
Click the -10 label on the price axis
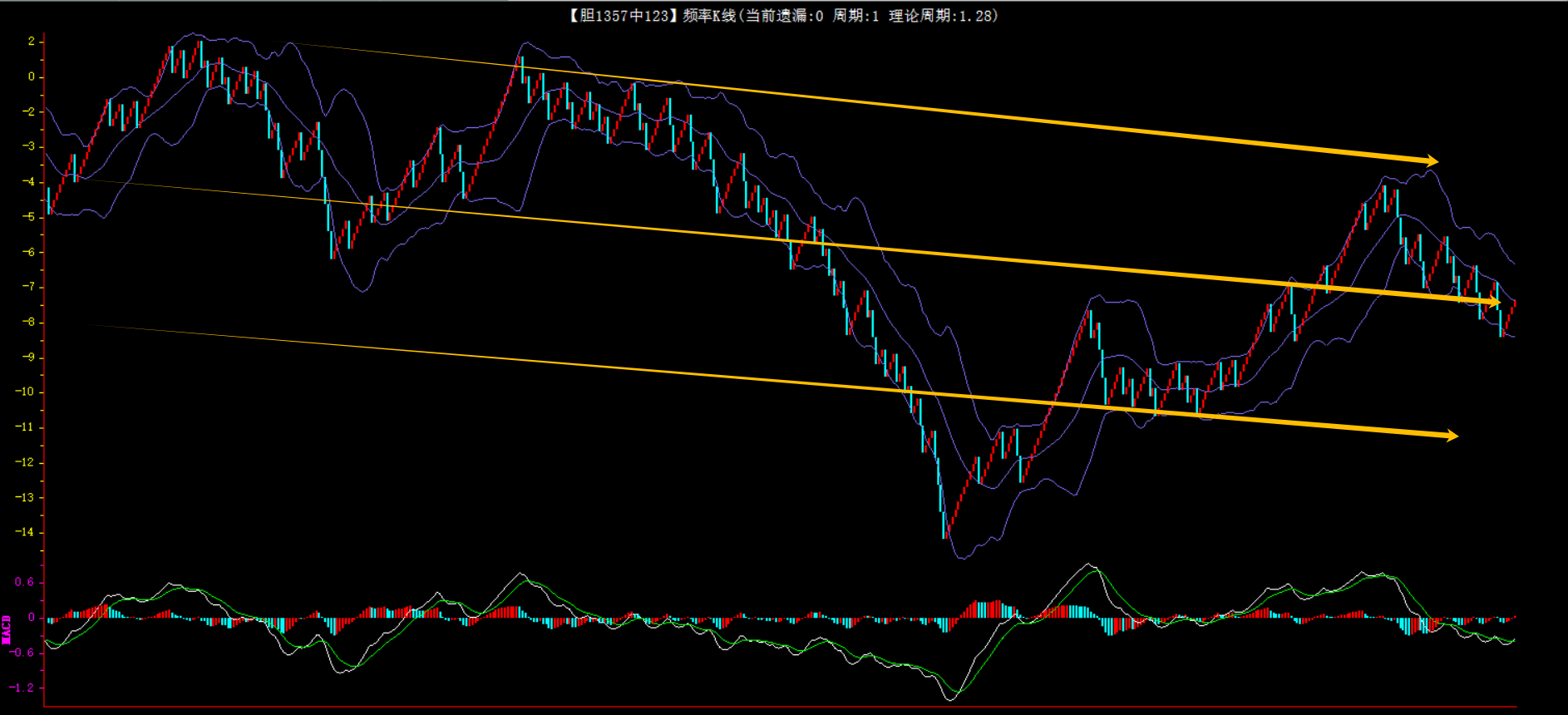click(24, 392)
